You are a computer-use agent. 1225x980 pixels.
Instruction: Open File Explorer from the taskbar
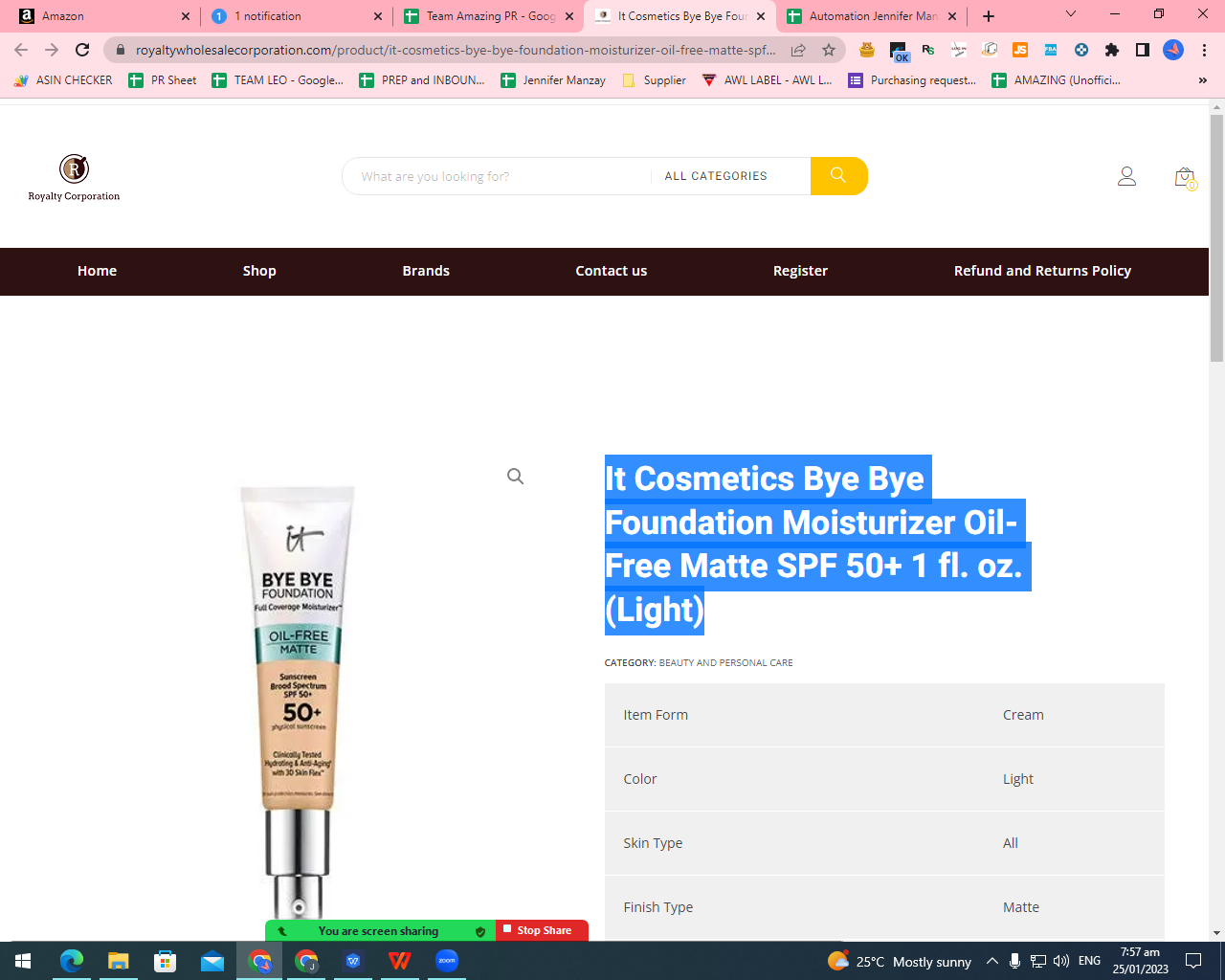[118, 961]
